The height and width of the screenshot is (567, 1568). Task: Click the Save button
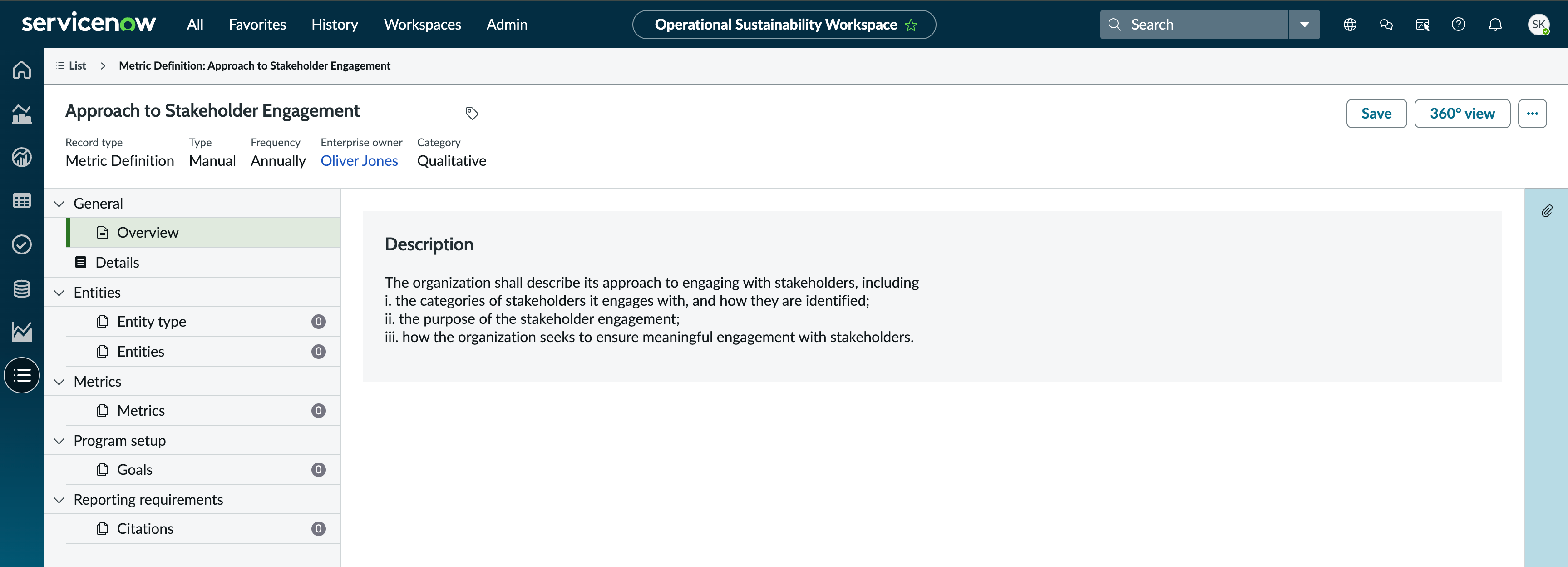[x=1376, y=113]
